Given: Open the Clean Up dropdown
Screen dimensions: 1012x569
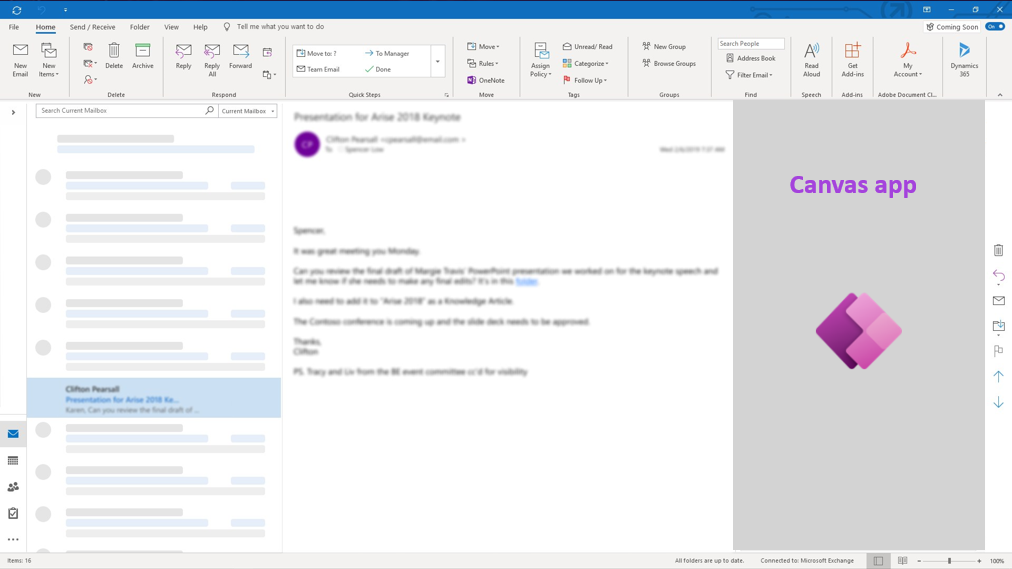Looking at the screenshot, I should coord(90,63).
